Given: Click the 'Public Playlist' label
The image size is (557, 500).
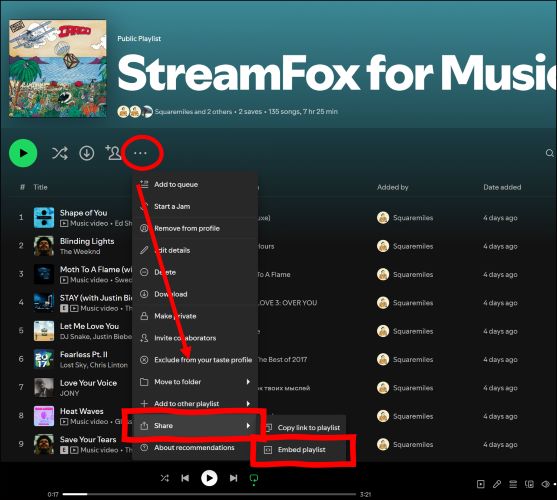Looking at the screenshot, I should pyautogui.click(x=139, y=38).
